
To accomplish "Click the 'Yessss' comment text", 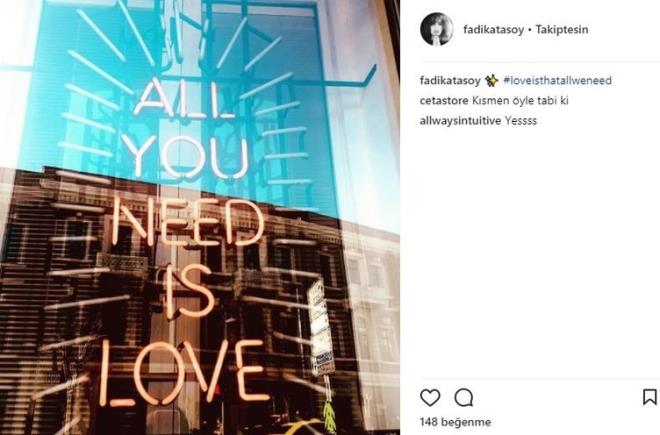I will (521, 121).
